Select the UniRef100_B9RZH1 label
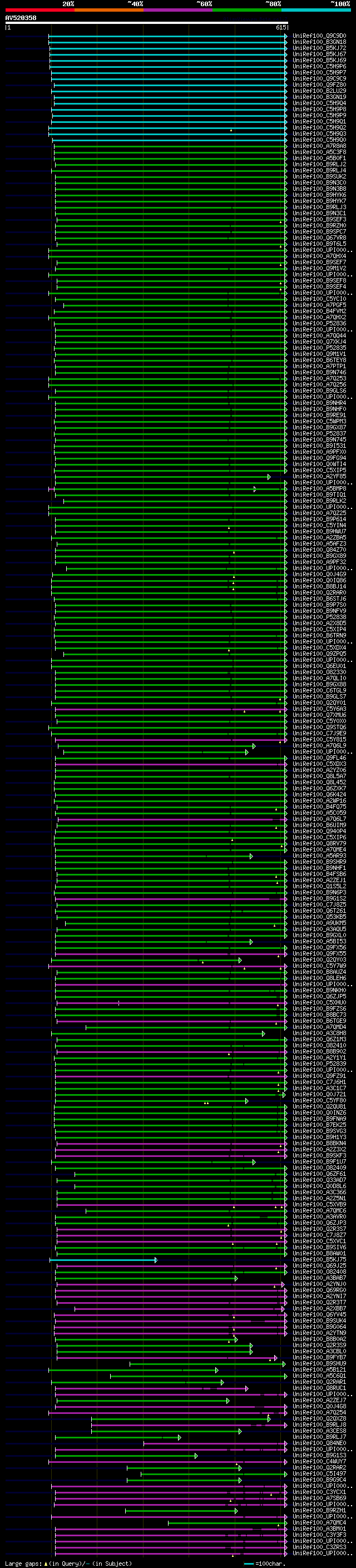Screen dimensions: 356x1568 tap(319, 1510)
